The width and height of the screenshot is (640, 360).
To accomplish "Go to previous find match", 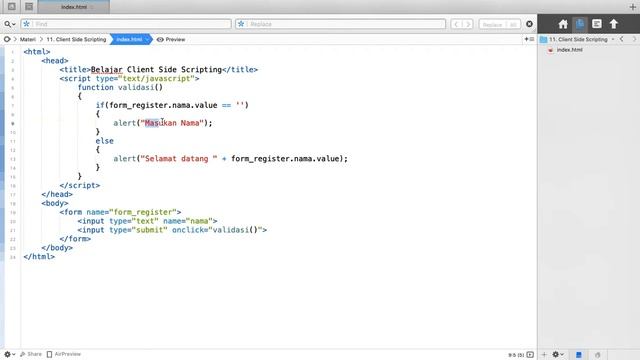I will tap(456, 24).
